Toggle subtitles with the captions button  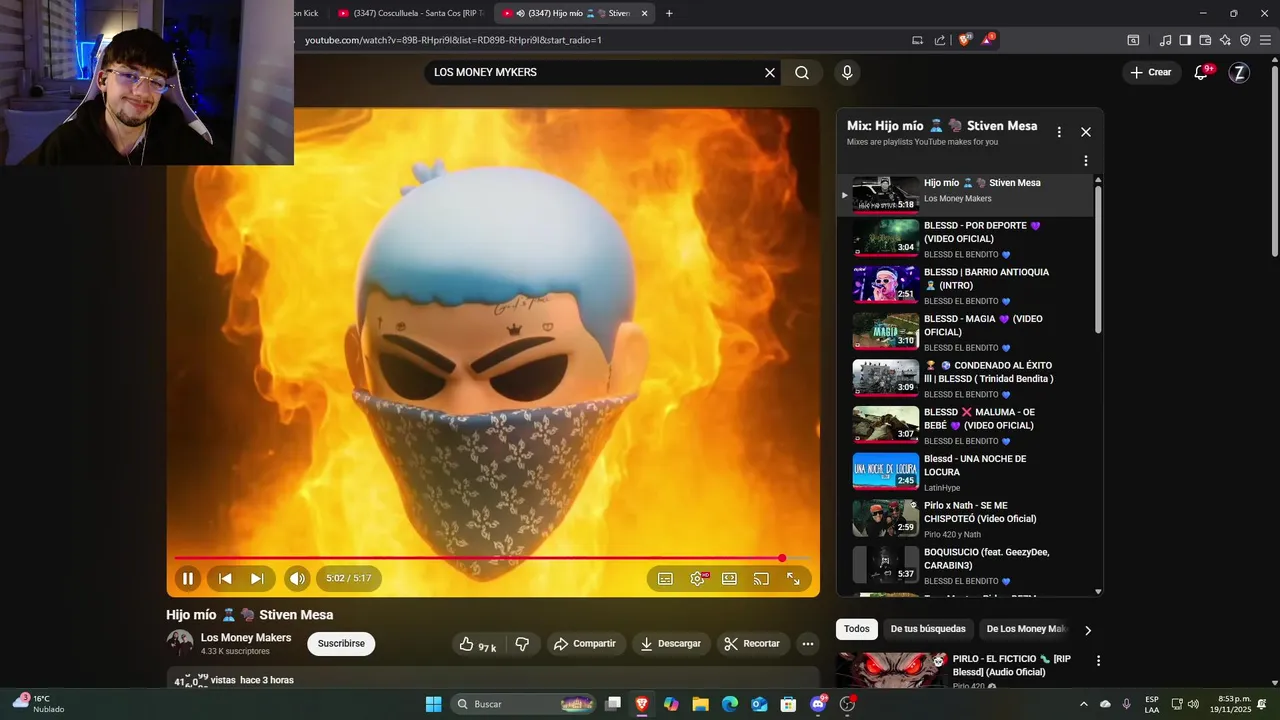tap(665, 578)
